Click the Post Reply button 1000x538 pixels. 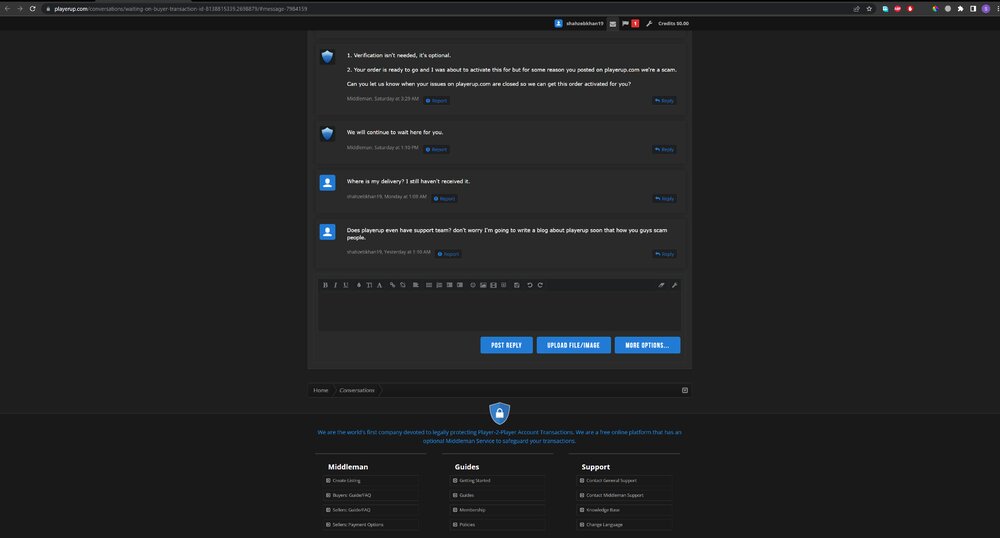(506, 345)
